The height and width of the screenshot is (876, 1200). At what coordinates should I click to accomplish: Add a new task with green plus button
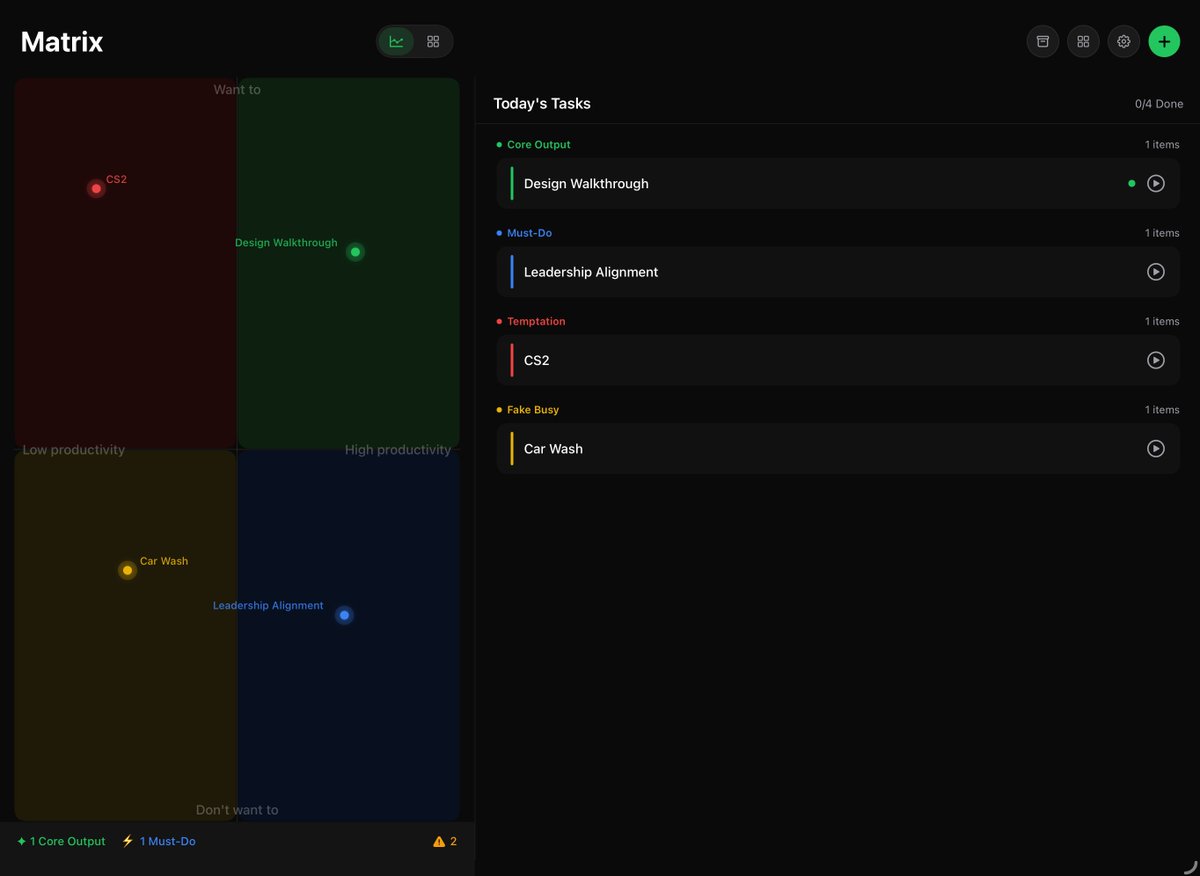pos(1164,41)
